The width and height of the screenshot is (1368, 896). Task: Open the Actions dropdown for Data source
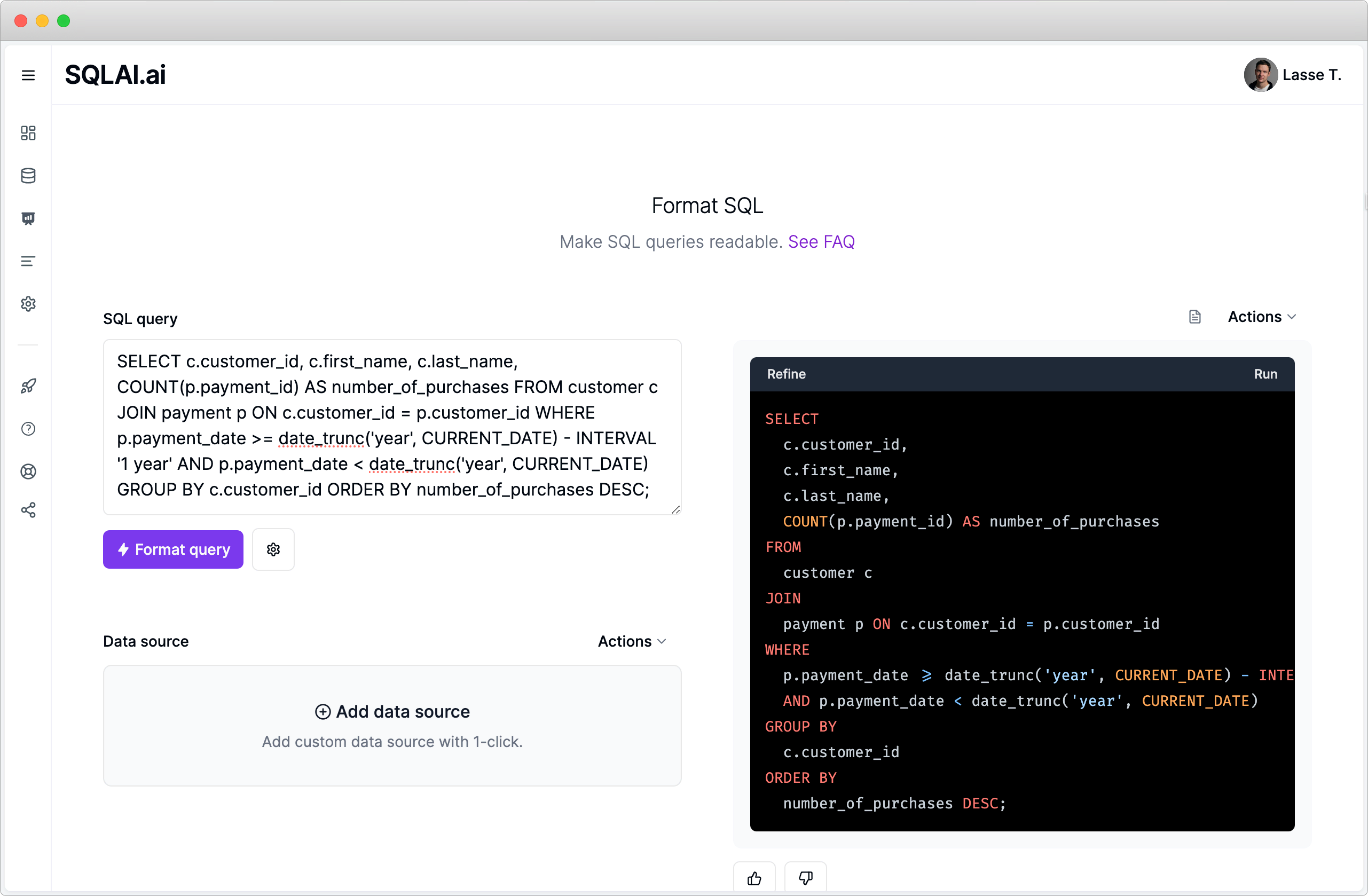click(631, 641)
